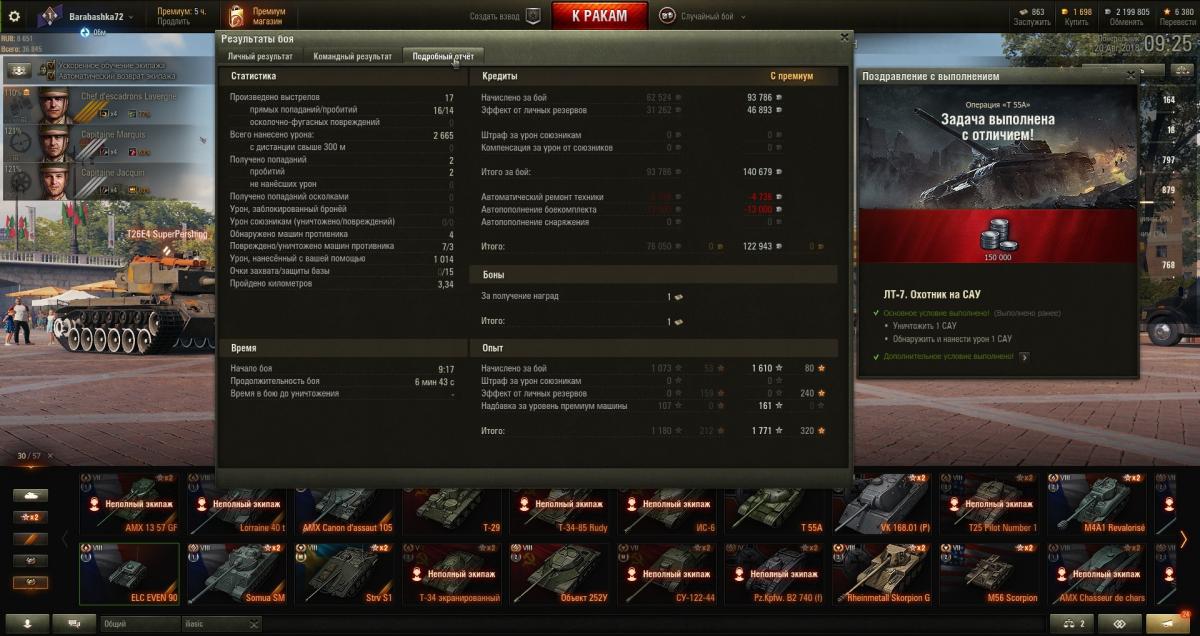
Task: Select Rheinmetall Skorpion G tank
Action: tap(882, 574)
